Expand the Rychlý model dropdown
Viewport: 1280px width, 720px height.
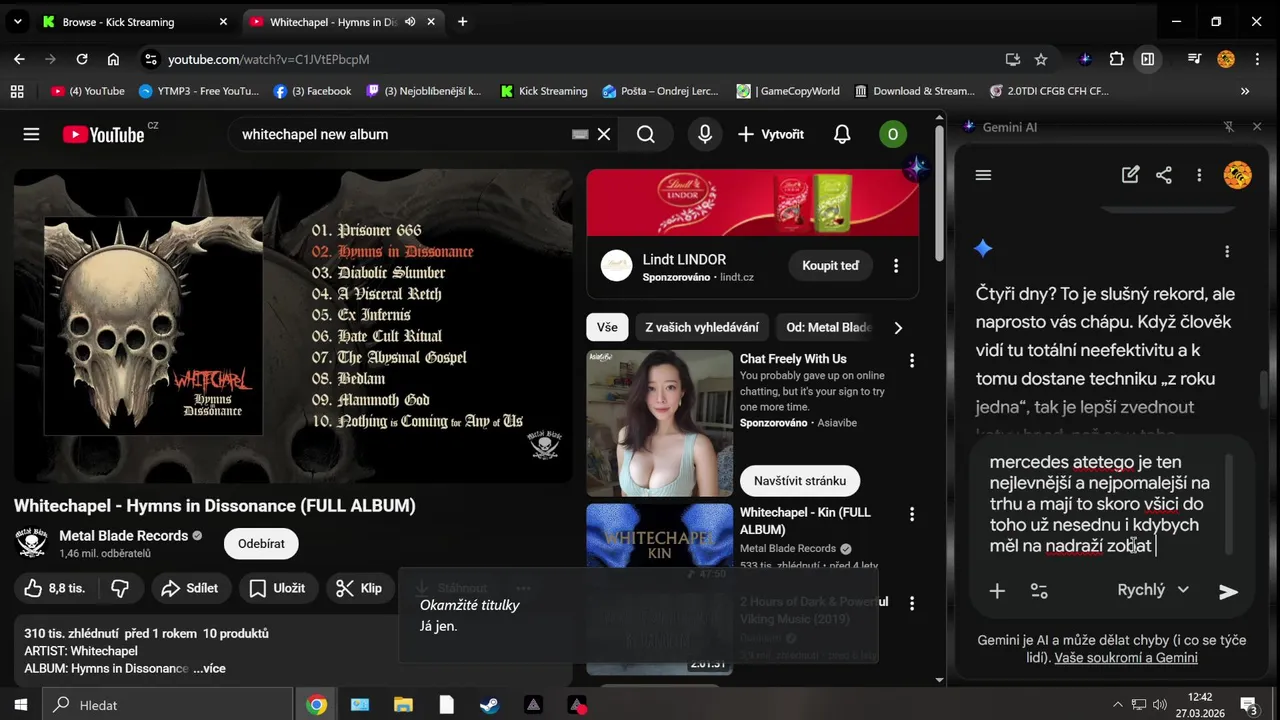click(x=1153, y=590)
